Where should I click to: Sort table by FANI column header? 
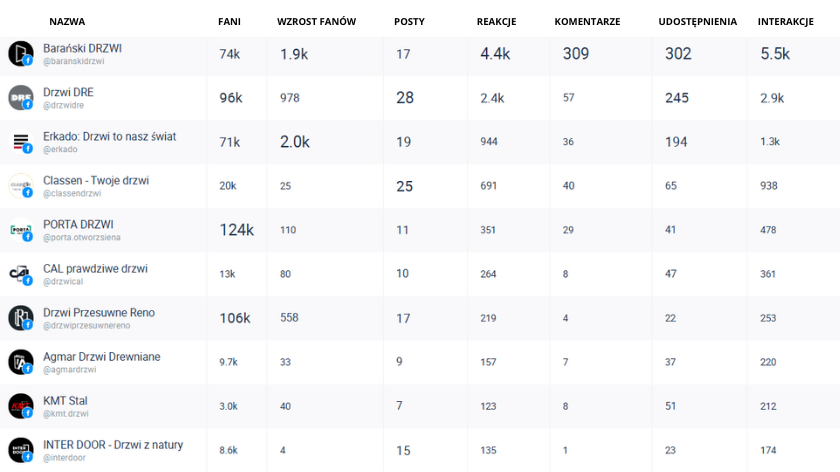(x=229, y=22)
